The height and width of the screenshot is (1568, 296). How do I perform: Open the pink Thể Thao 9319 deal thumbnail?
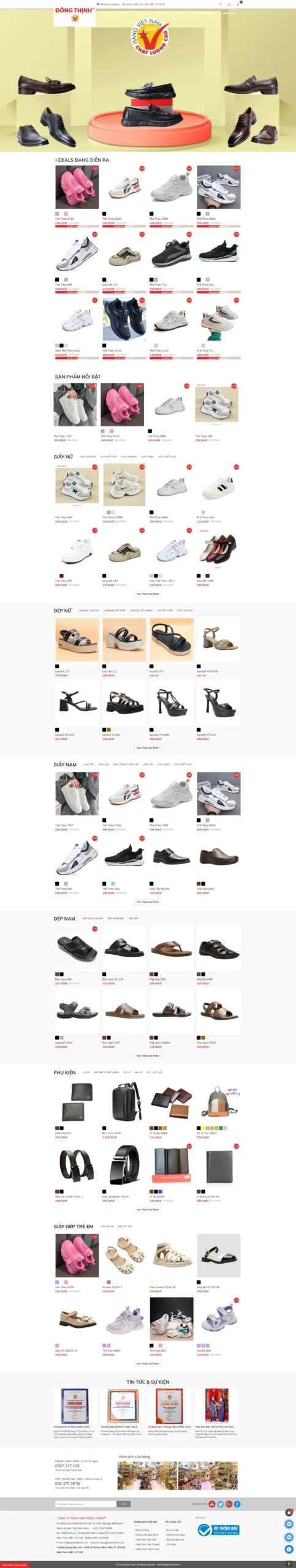77,187
